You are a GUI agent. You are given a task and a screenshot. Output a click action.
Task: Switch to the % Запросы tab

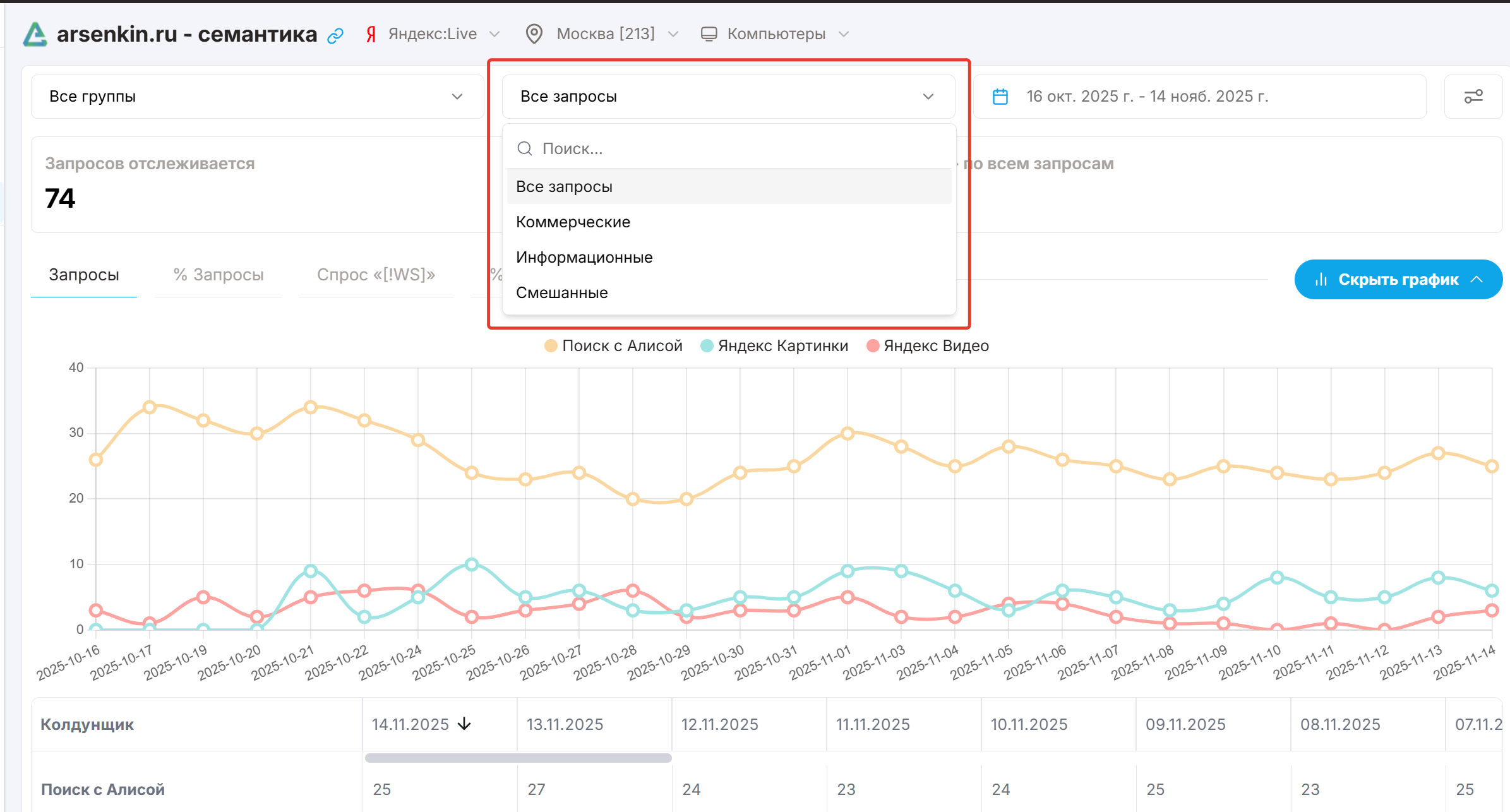218,275
